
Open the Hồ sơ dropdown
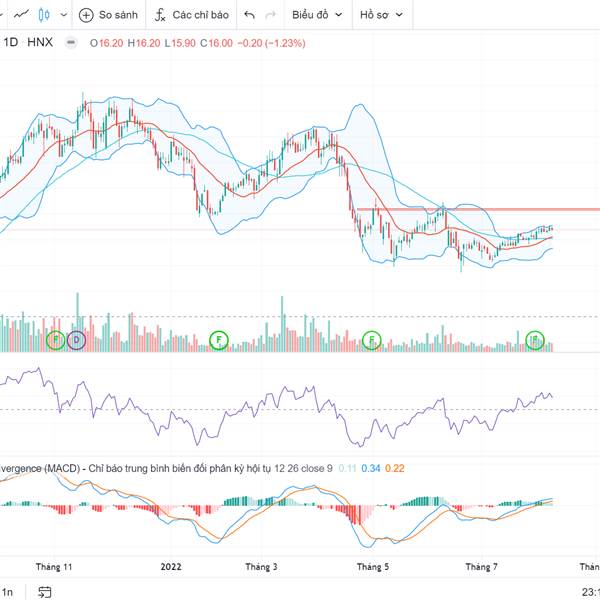384,15
